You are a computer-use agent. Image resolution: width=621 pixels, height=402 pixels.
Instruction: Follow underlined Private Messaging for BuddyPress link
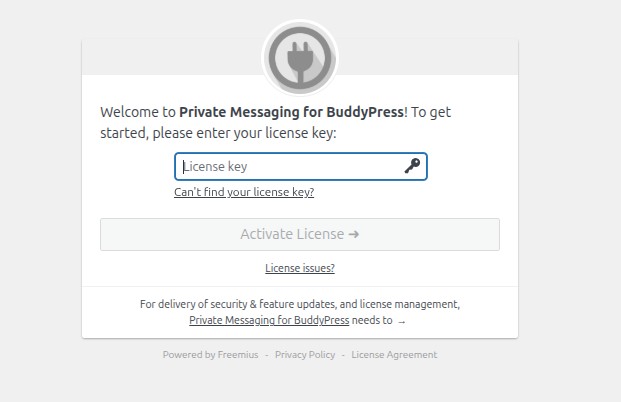tap(269, 321)
